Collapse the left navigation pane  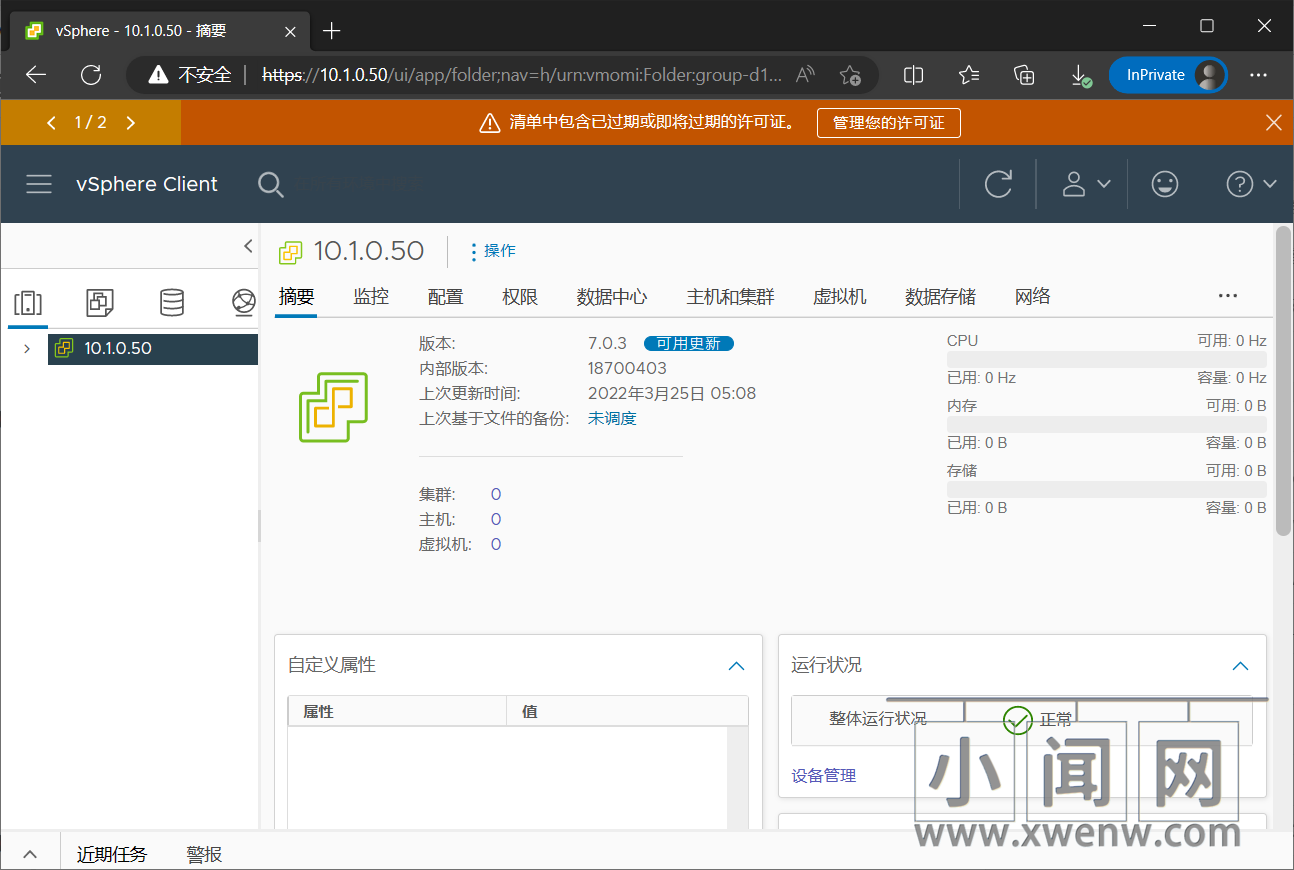pos(248,247)
